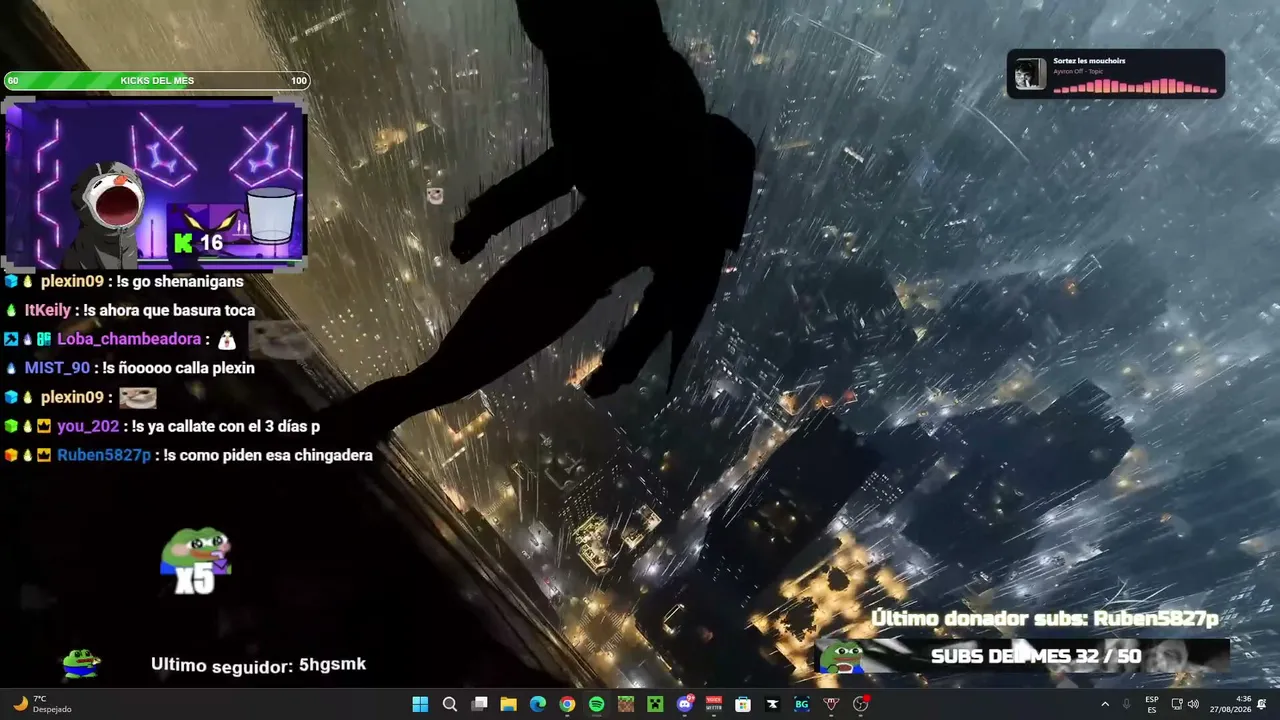Open the Voicemeeter taskbar app

[714, 704]
